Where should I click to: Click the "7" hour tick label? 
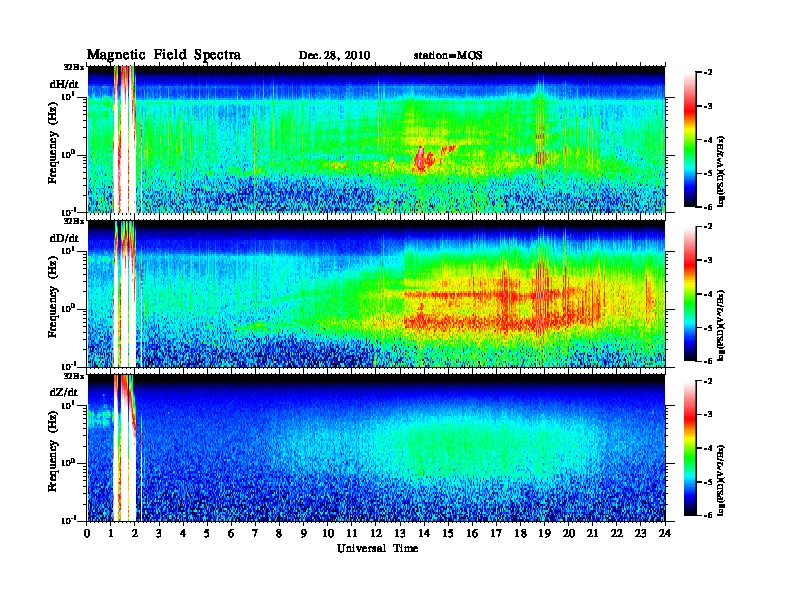click(256, 533)
